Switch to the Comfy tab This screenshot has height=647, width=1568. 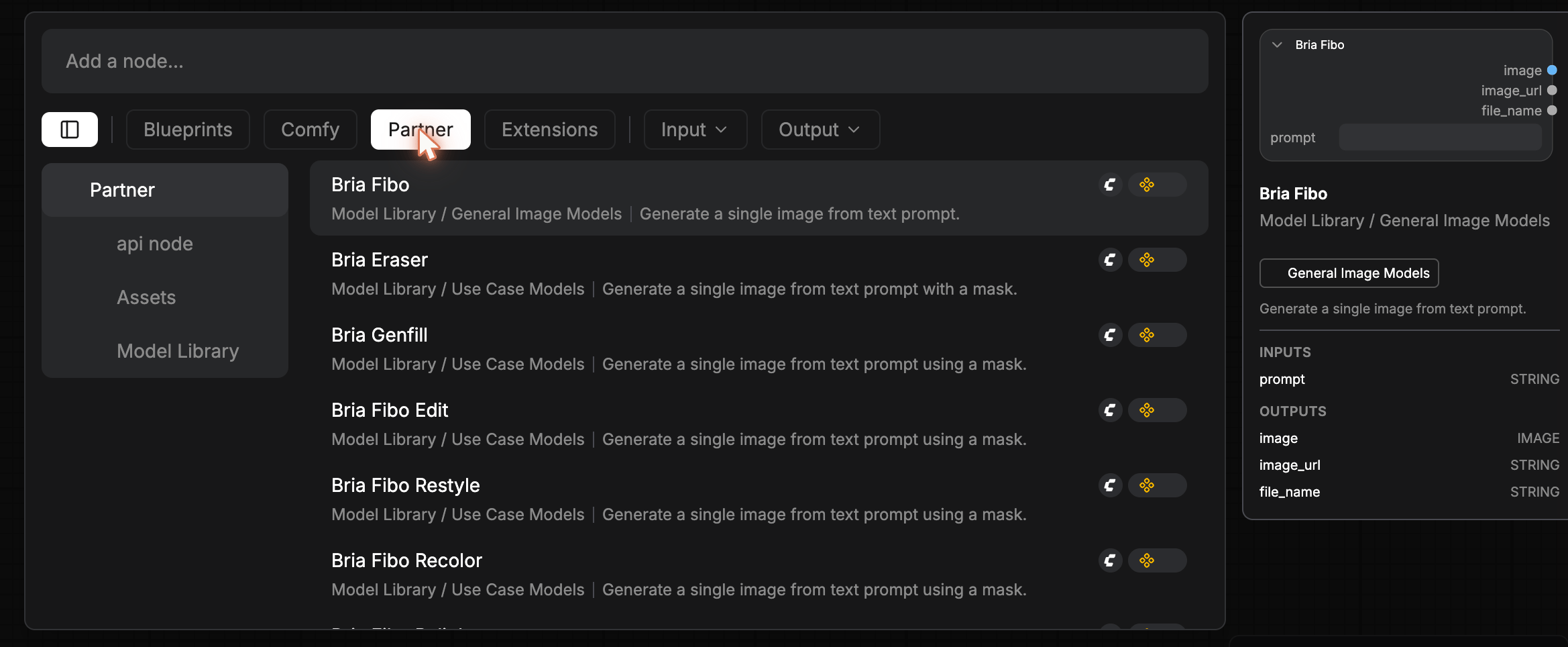[x=310, y=130]
